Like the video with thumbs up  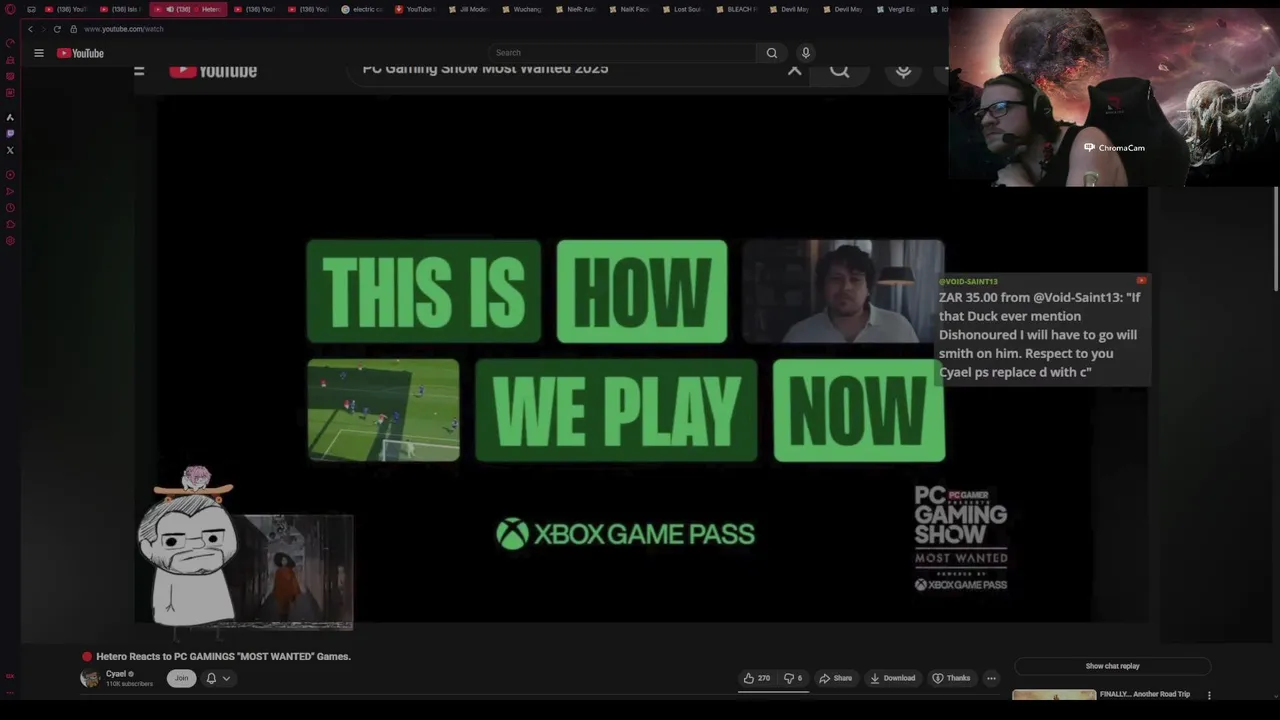[757, 678]
